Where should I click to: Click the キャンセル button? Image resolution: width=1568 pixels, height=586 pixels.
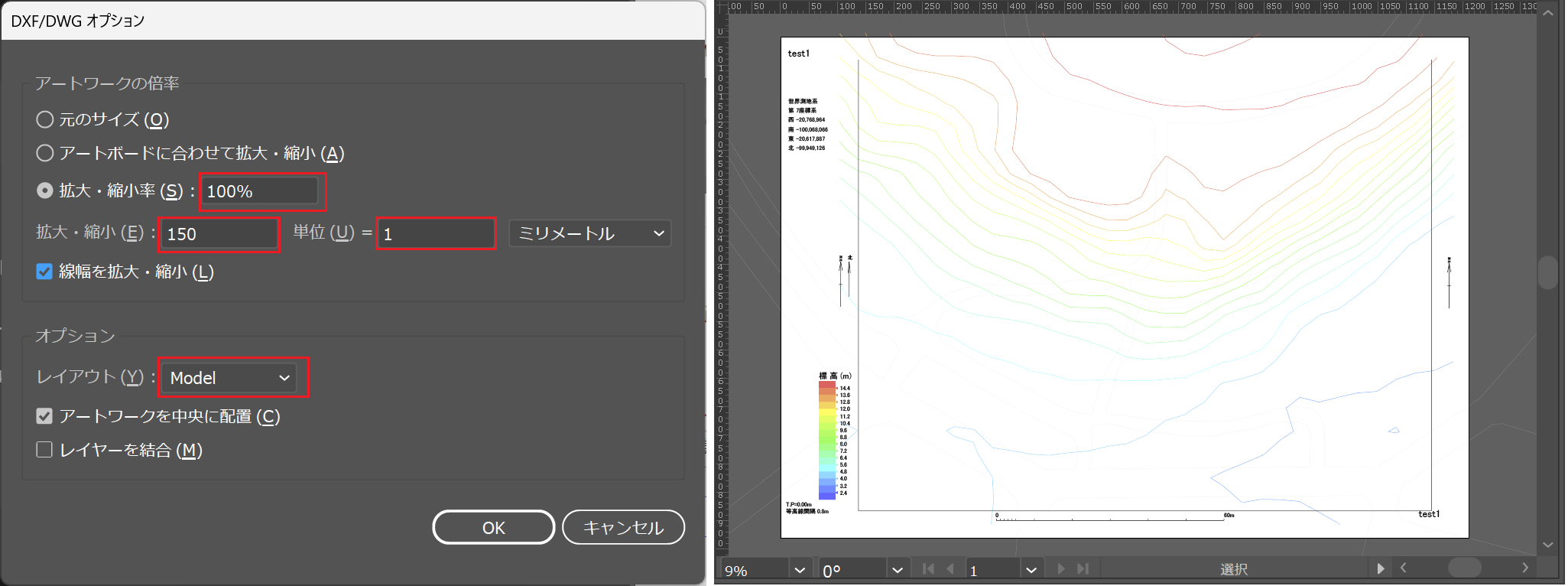623,528
